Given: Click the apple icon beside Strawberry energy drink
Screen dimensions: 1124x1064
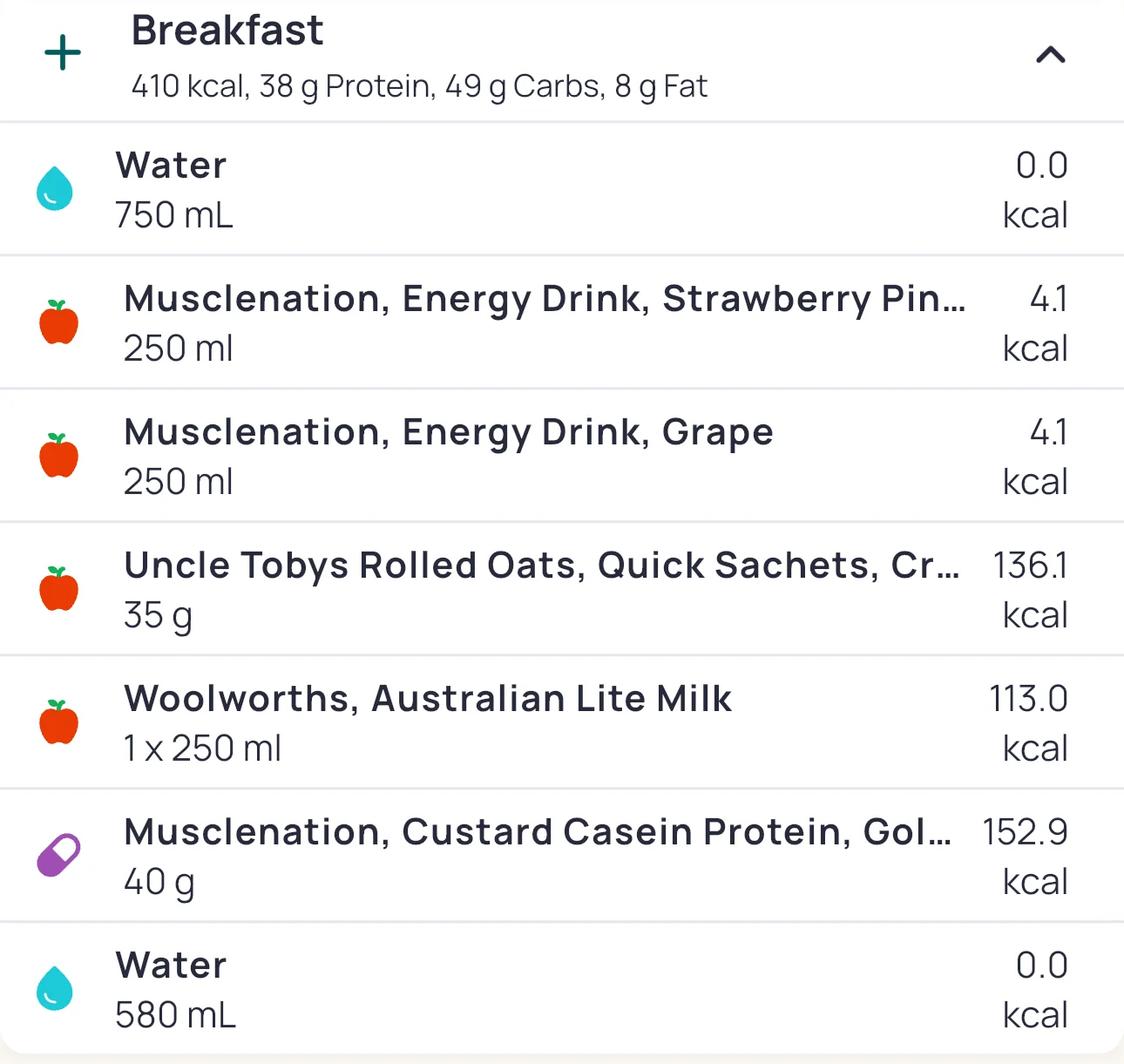Looking at the screenshot, I should 59,322.
